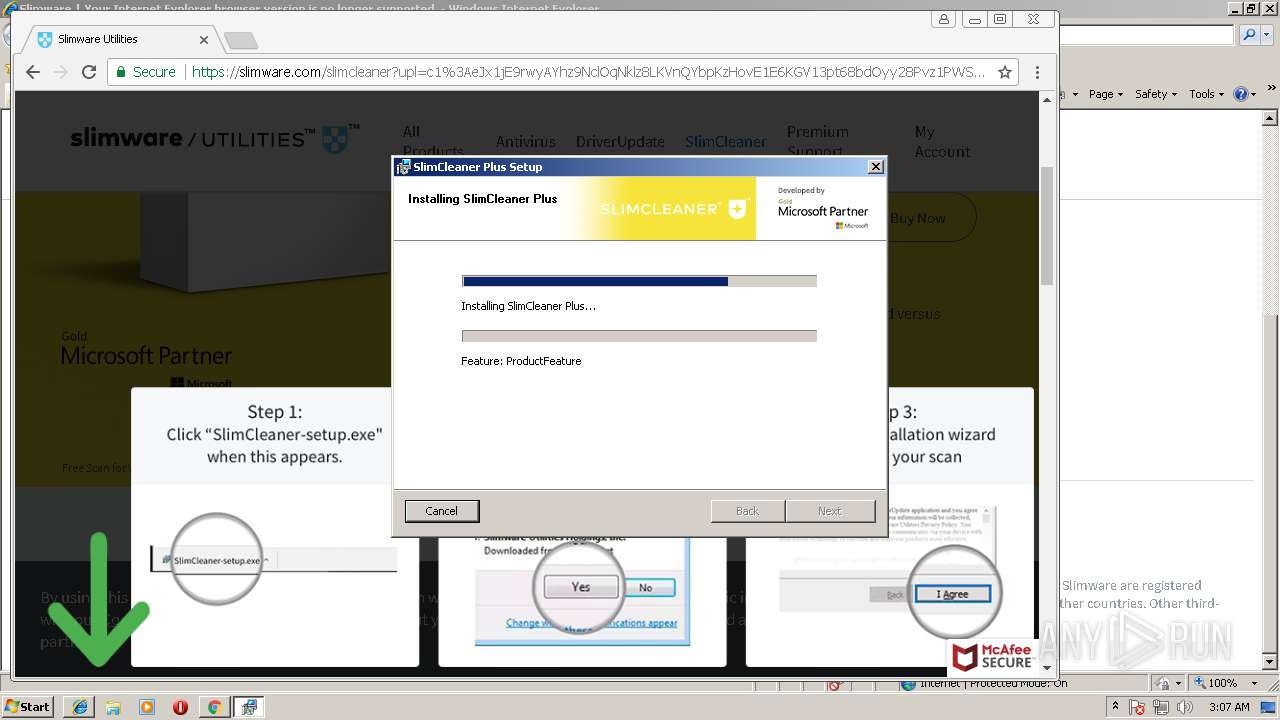The height and width of the screenshot is (720, 1280).
Task: Click the red Opera taskbar icon
Action: [180, 707]
